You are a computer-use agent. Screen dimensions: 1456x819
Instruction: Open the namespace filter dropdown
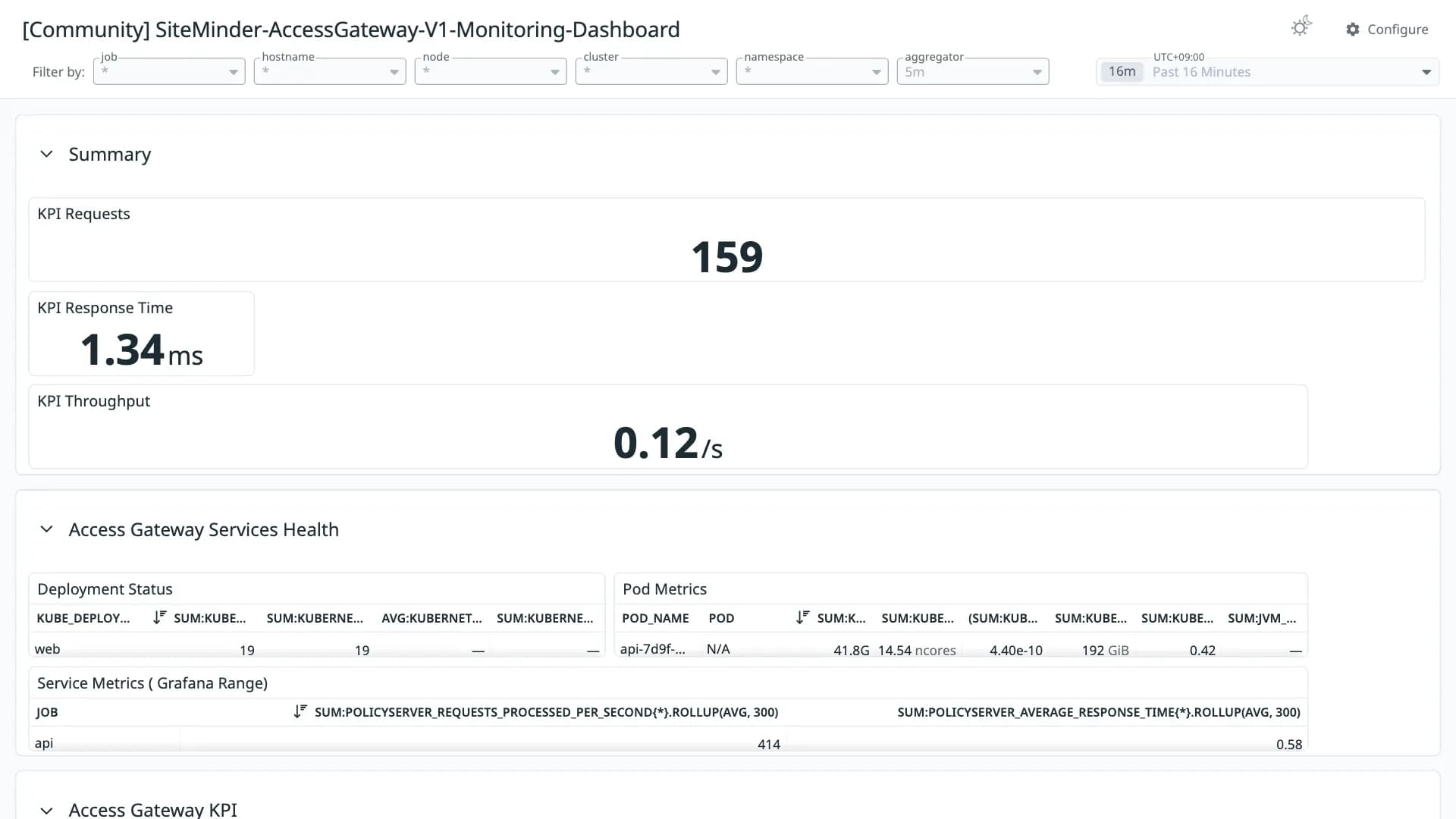click(812, 71)
